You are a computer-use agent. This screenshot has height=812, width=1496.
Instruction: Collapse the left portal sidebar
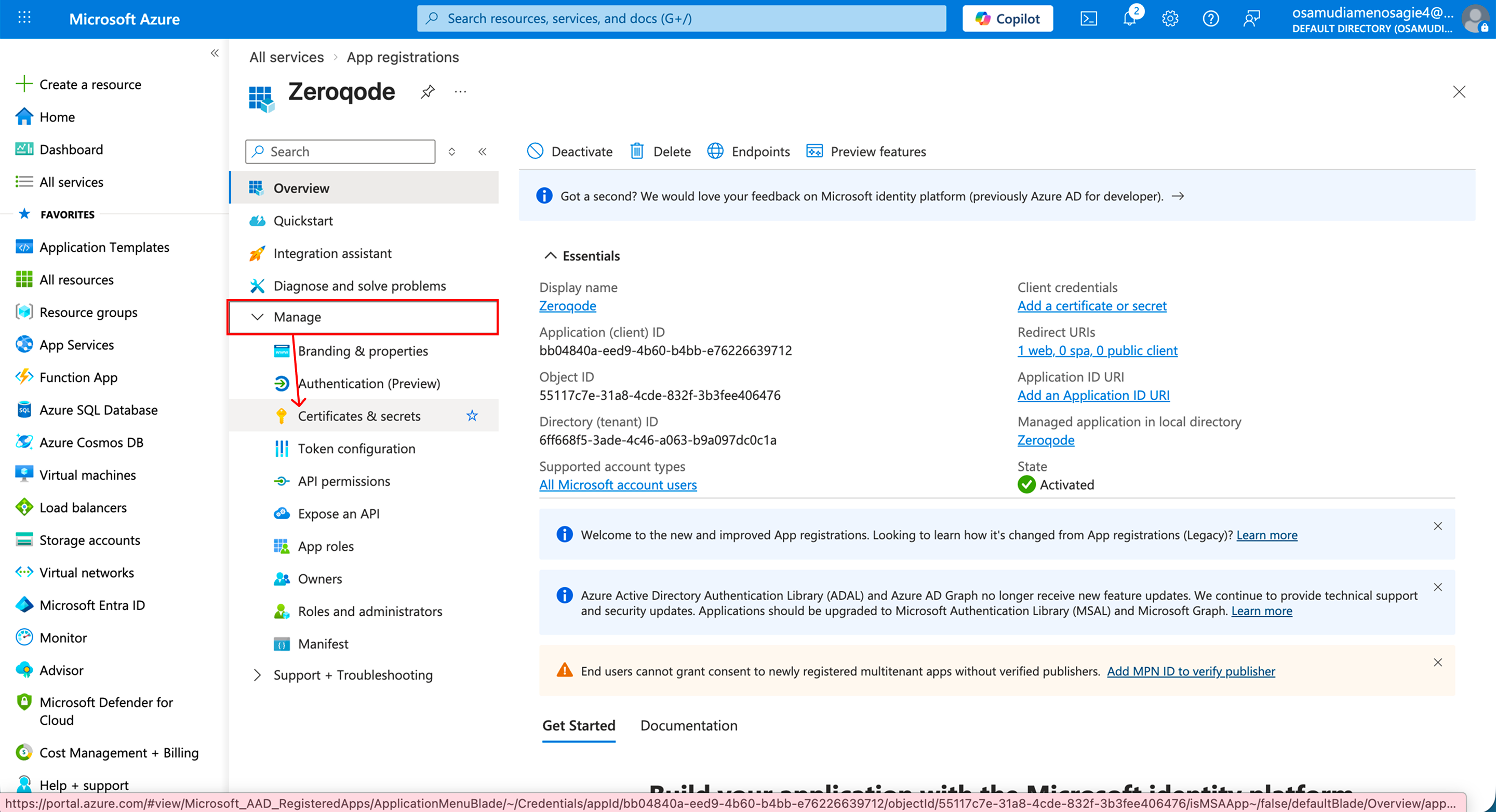click(215, 53)
